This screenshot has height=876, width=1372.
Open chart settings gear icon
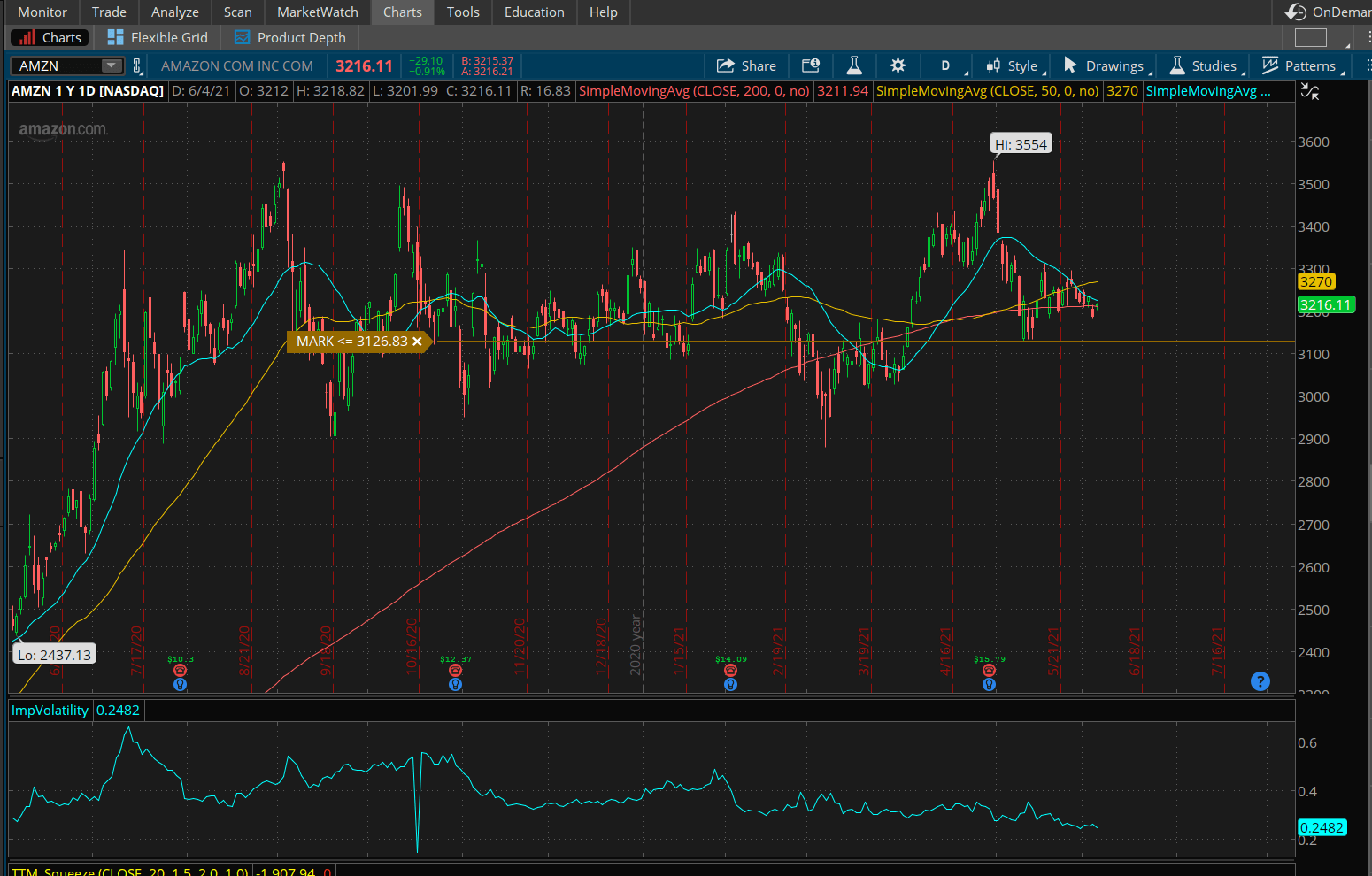[898, 65]
